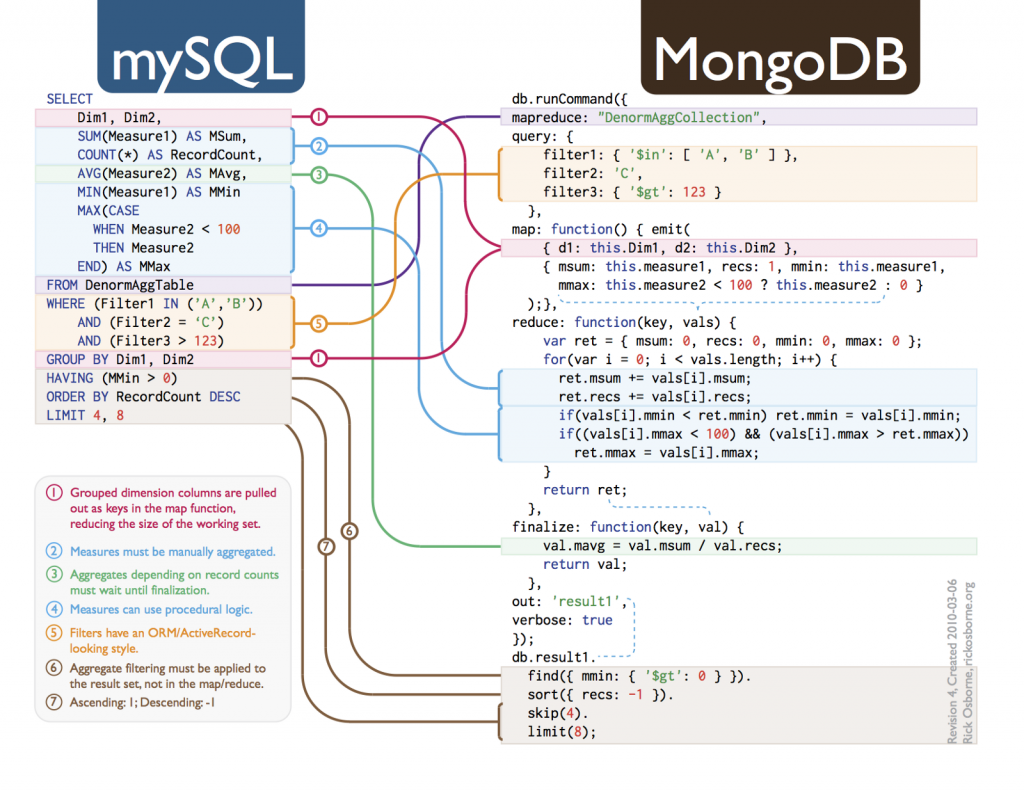This screenshot has height=791, width=1024.
Task: Click the MongoDB logo banner
Action: point(780,46)
